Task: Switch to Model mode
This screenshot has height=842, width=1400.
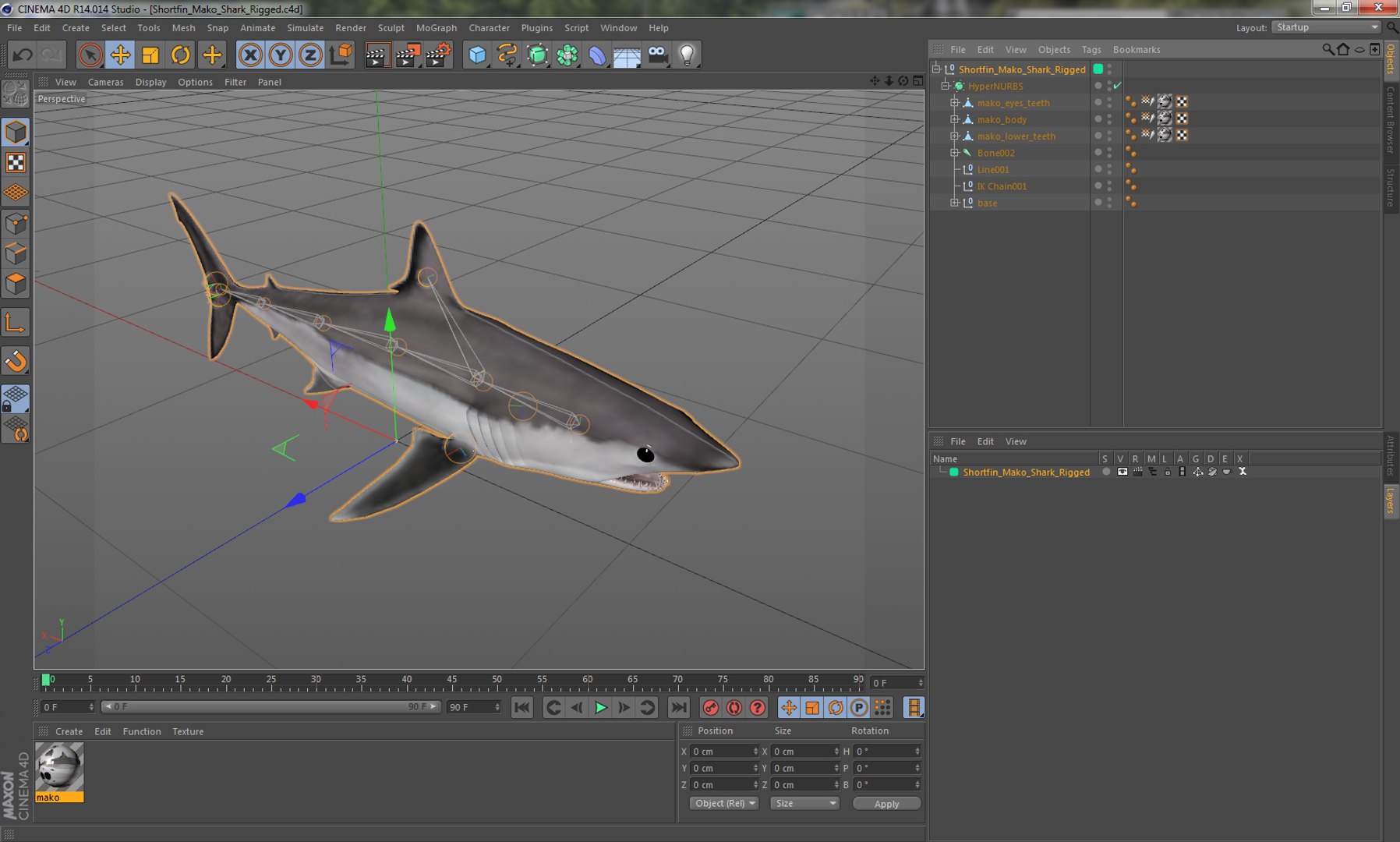Action: click(16, 133)
